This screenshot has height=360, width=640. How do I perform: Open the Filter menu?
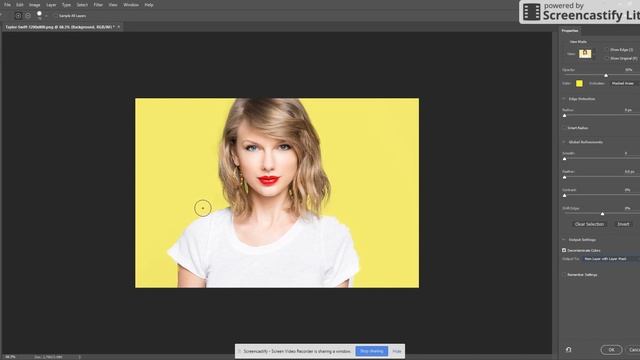(x=98, y=5)
